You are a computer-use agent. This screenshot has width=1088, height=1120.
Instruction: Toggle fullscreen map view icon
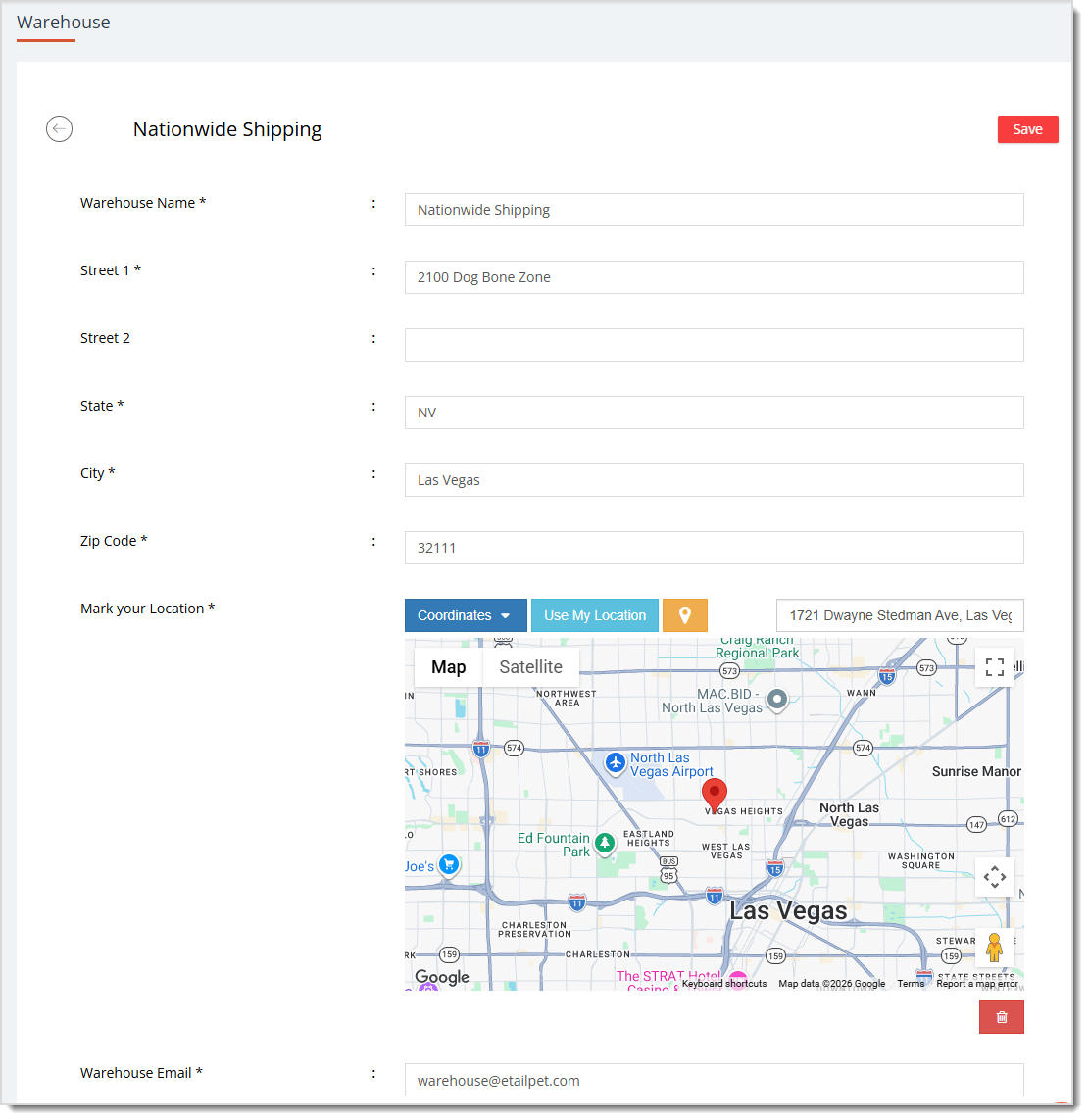click(995, 667)
